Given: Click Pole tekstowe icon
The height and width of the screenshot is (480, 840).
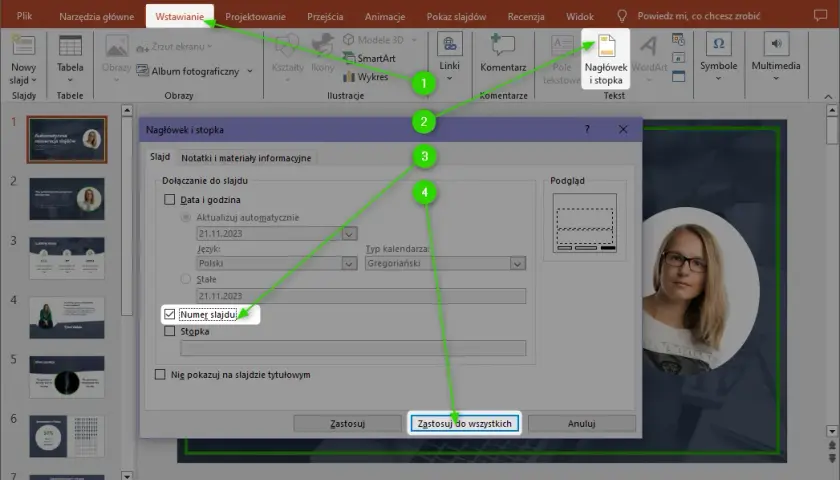Looking at the screenshot, I should coord(562,46).
